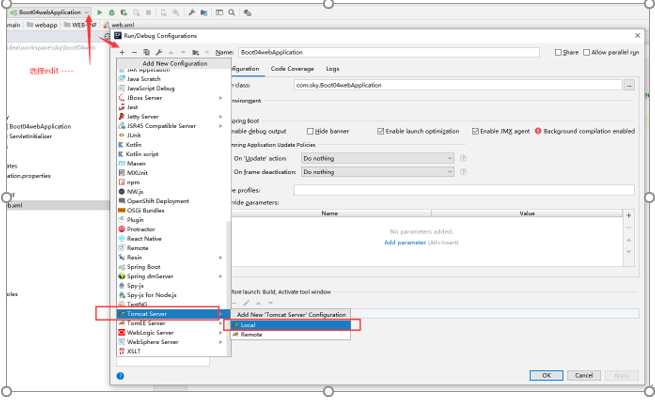Click plus icon to add override parameter
The image size is (655, 404).
[629, 215]
